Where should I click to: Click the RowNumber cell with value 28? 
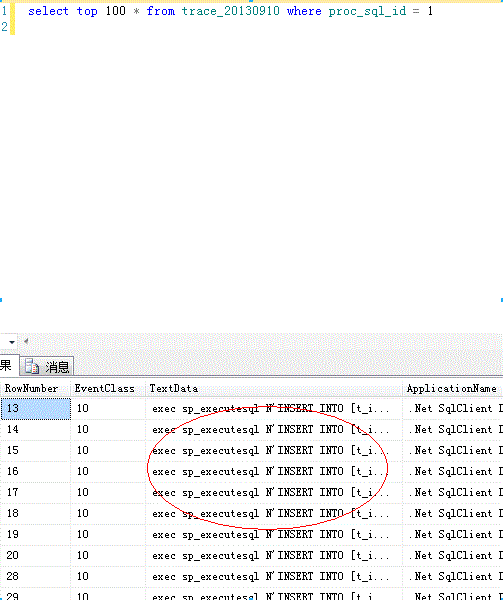(35, 577)
